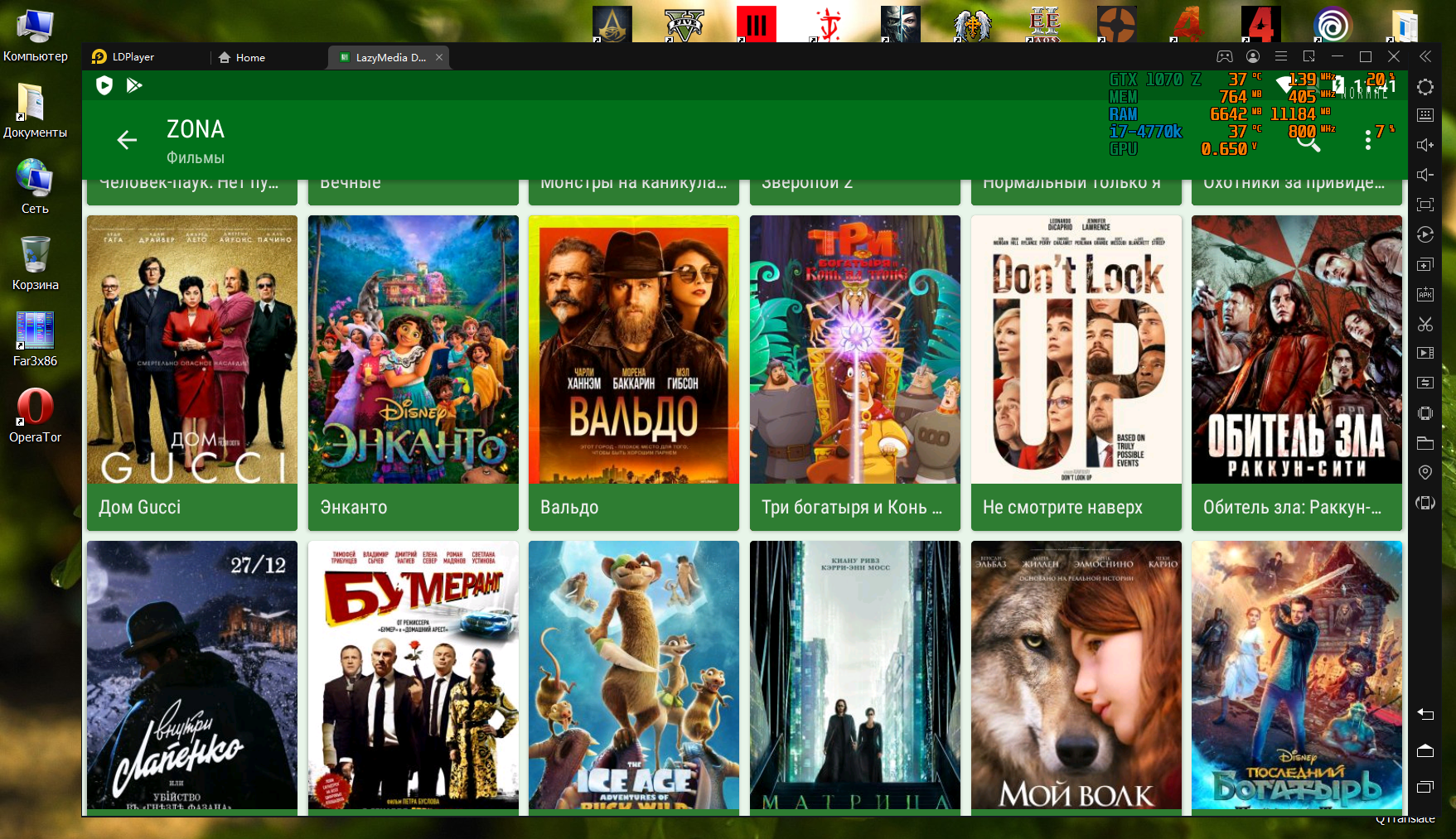
Task: Open the Энканто movie poster
Action: point(413,350)
